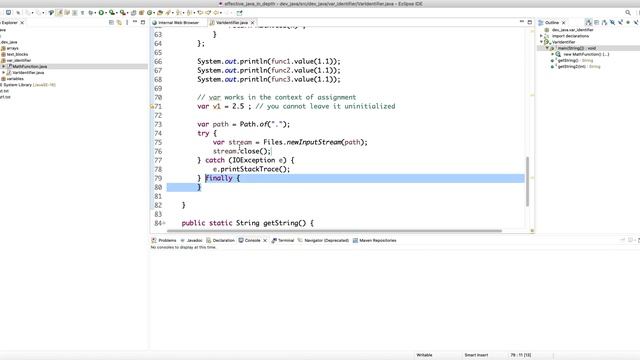The height and width of the screenshot is (360, 640).
Task: Click the editor horizontal scrollbar
Action: click(335, 231)
